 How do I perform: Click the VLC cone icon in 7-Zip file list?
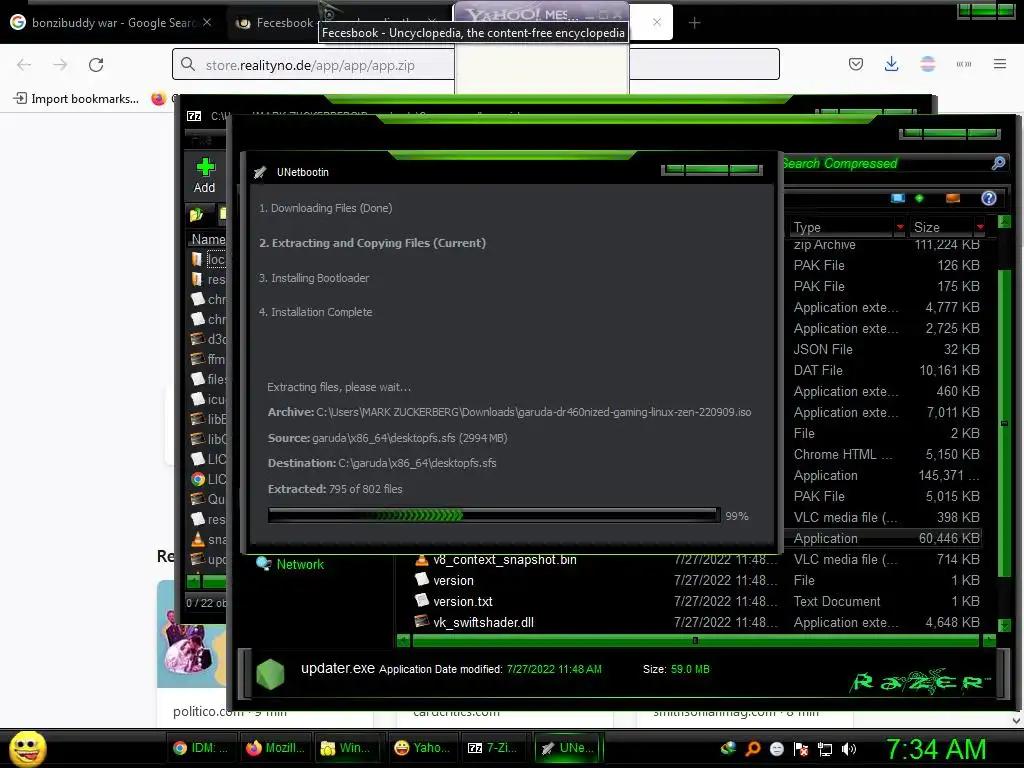click(198, 539)
